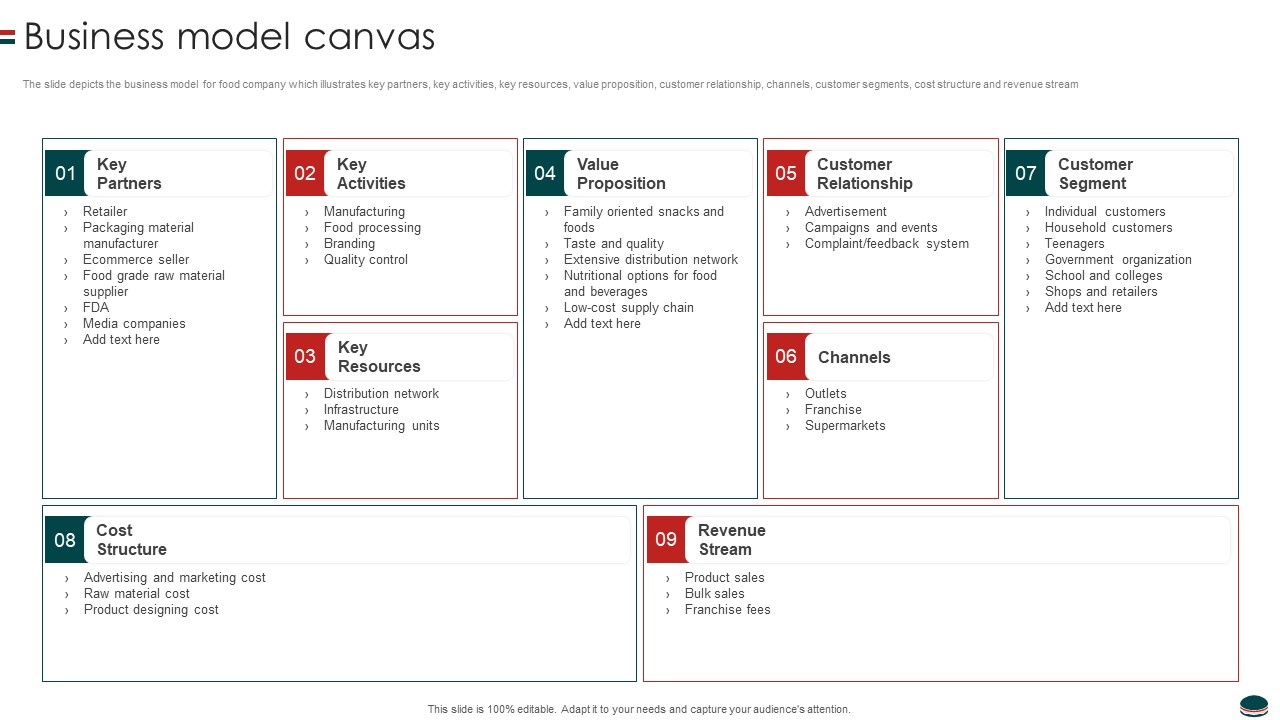
Task: Click the "Teenagers" bullet
Action: pyautogui.click(x=1074, y=244)
